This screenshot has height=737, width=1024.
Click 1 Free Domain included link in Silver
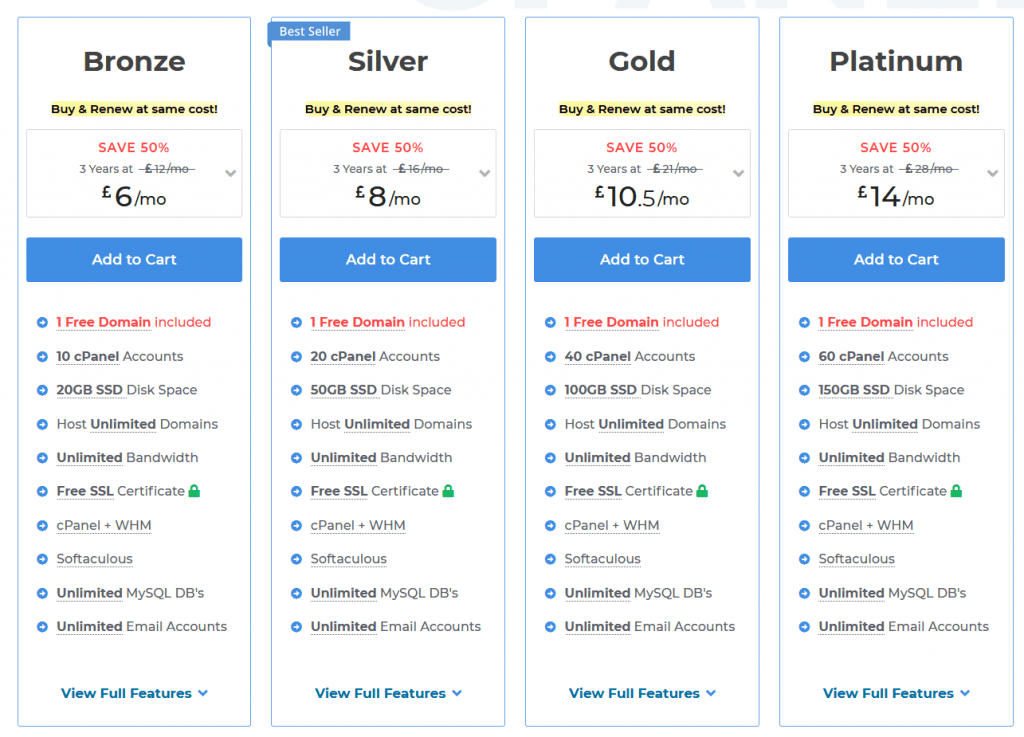point(388,322)
